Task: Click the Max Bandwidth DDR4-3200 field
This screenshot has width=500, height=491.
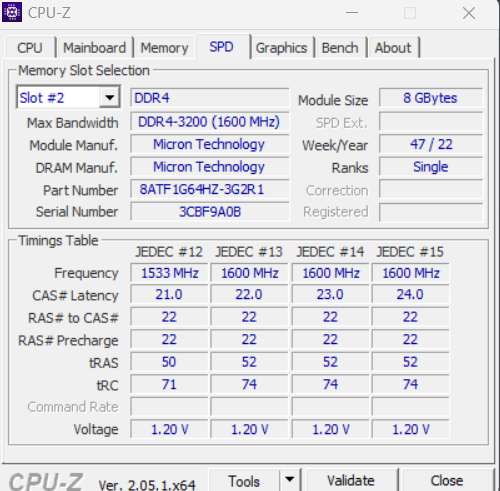Action: (x=210, y=122)
